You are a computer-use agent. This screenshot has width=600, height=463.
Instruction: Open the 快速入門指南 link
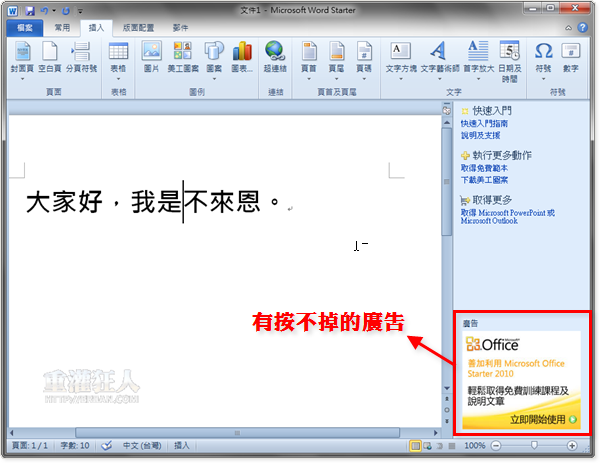[484, 123]
